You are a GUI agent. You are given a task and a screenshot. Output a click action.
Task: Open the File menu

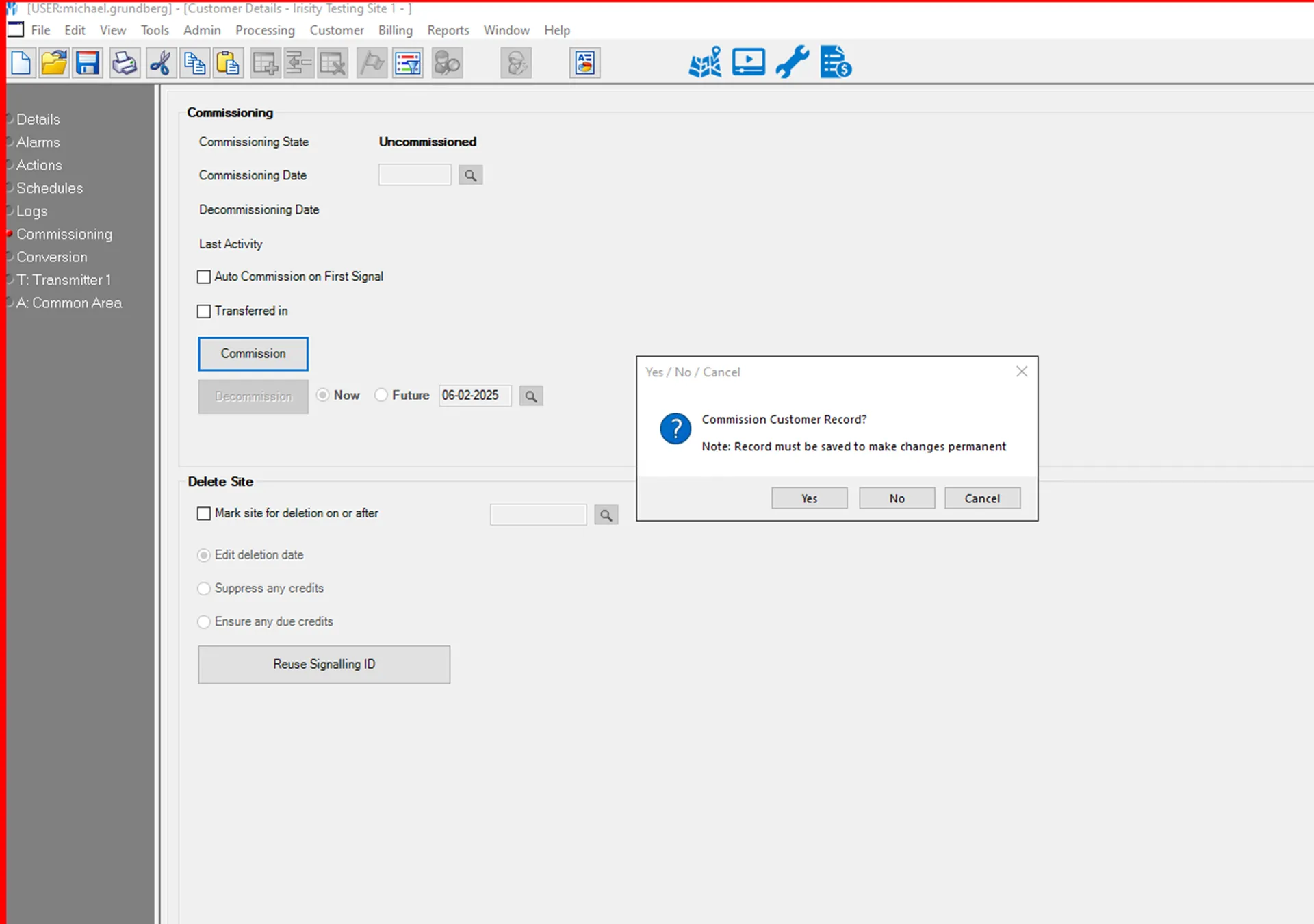40,30
